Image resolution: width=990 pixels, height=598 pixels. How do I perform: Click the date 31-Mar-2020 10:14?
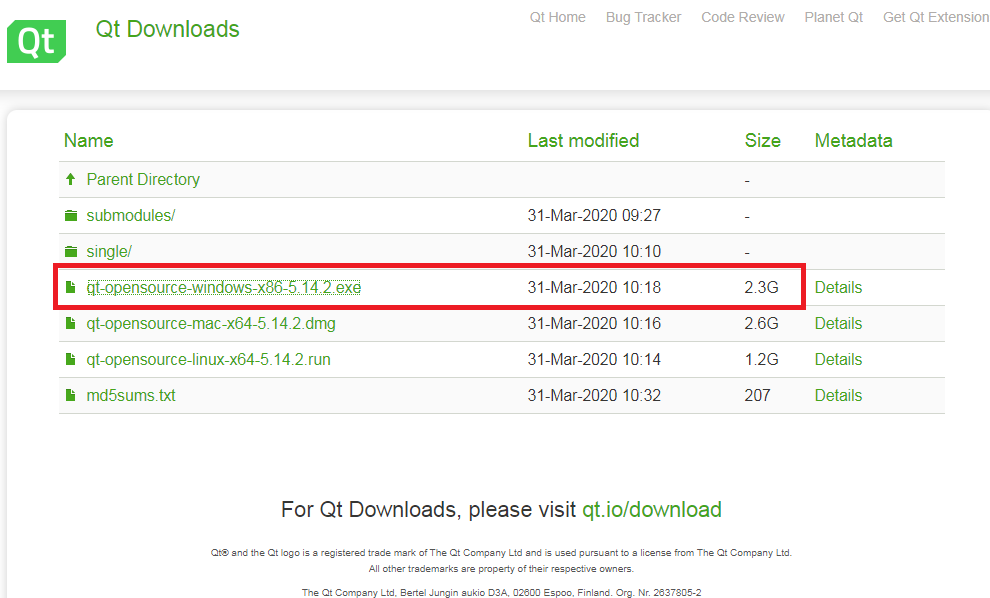click(594, 359)
